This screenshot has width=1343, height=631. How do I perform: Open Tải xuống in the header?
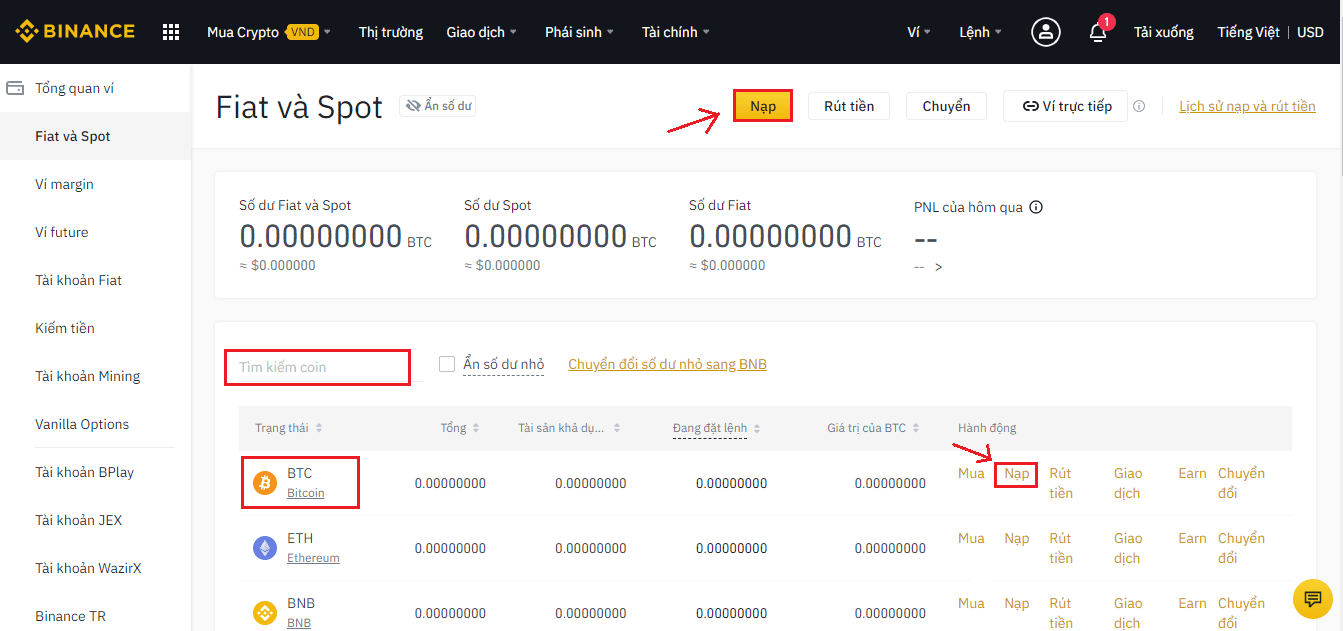click(1164, 32)
